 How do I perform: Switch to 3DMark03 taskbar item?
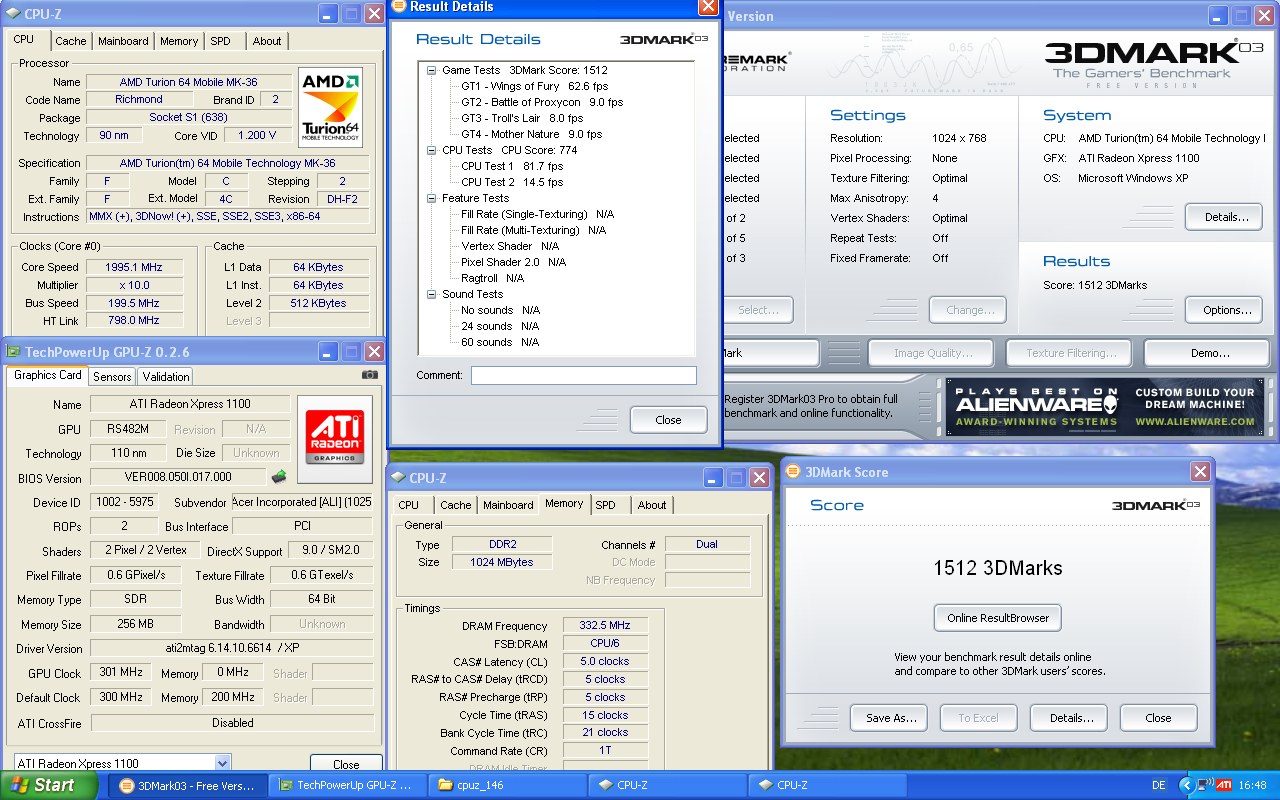[x=187, y=785]
